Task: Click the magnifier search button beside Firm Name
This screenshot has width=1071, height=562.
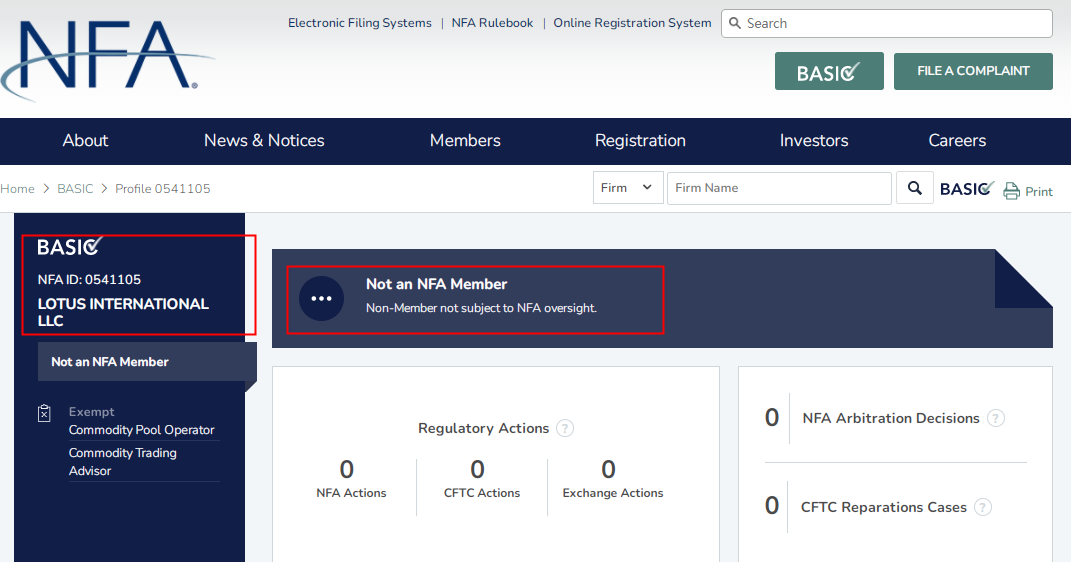Action: tap(915, 188)
